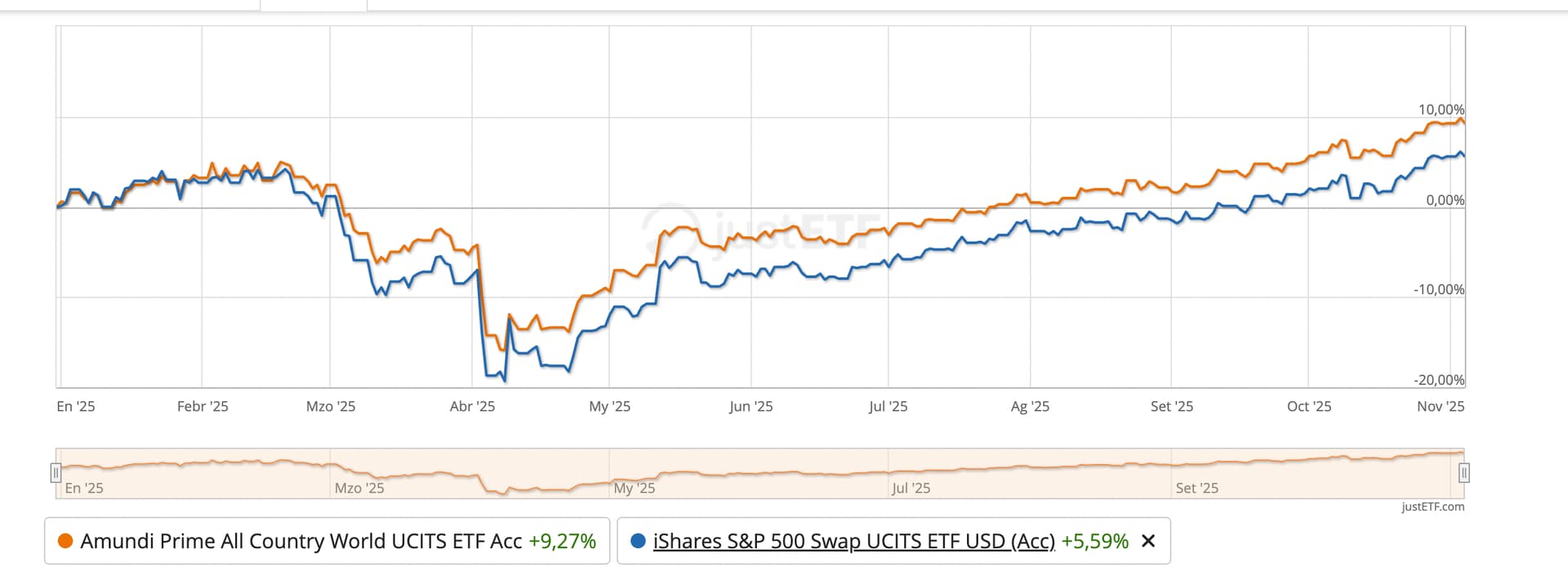Open the iShares S&P 500 Swap UCITS ETF link
The width and height of the screenshot is (1568, 576).
(853, 541)
